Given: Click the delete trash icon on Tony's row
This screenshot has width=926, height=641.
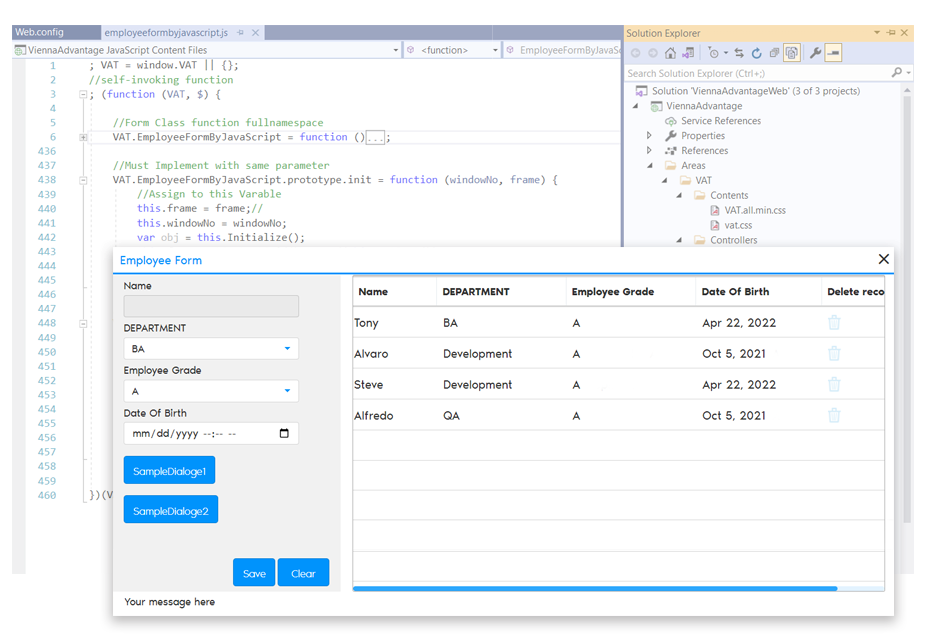Looking at the screenshot, I should (x=833, y=322).
